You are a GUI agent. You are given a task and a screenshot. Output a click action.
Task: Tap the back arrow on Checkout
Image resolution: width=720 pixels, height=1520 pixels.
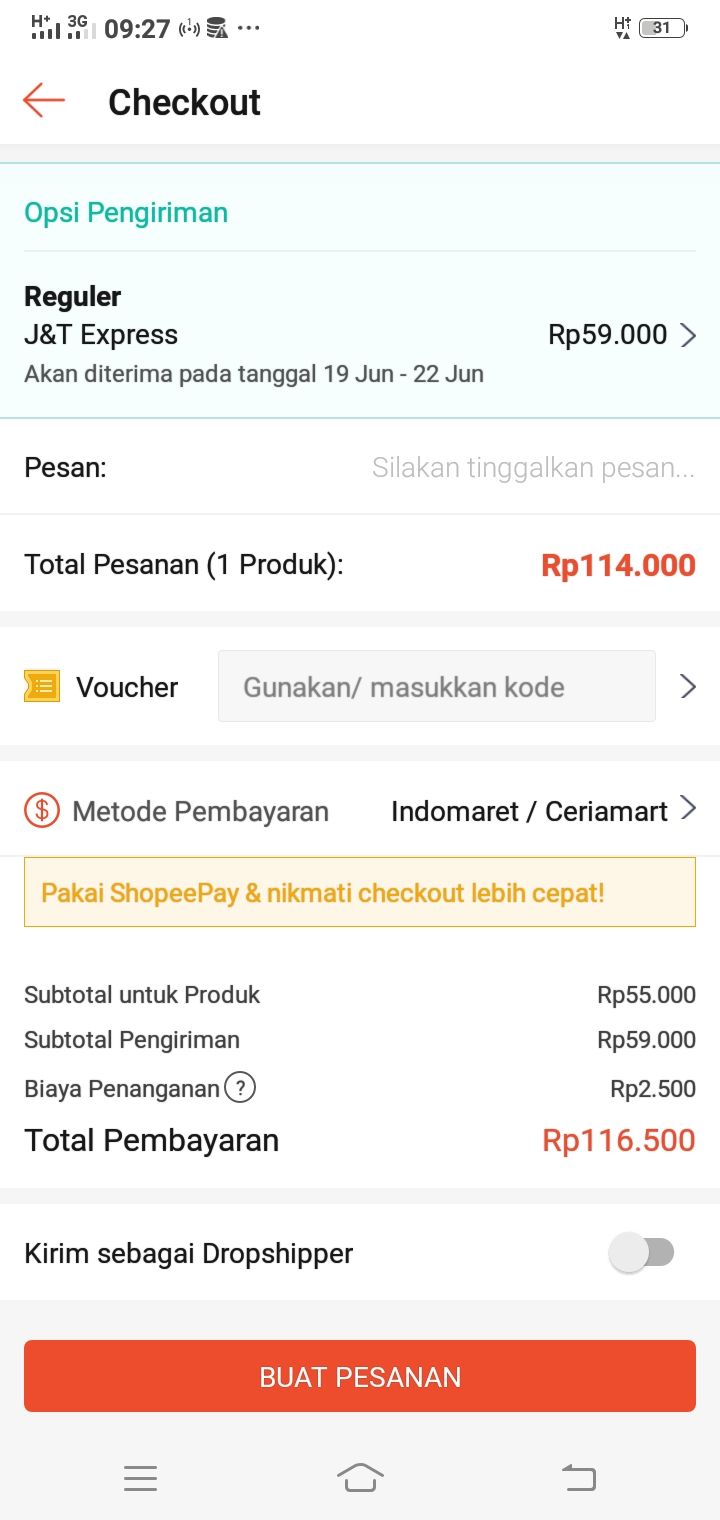44,101
